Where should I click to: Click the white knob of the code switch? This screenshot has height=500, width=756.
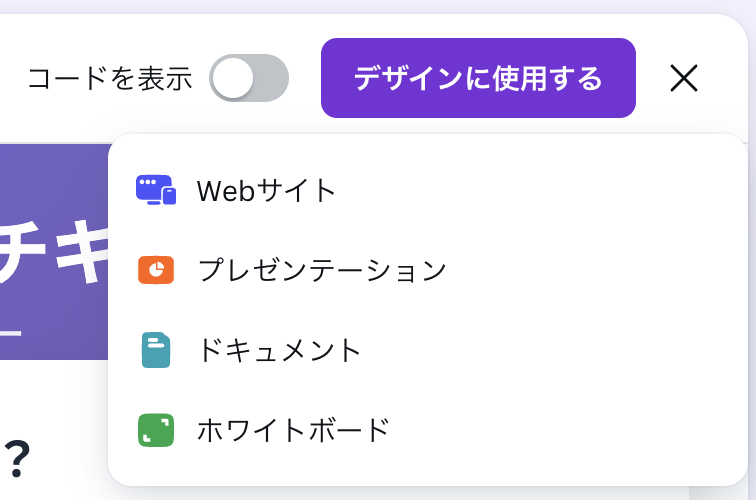(233, 78)
